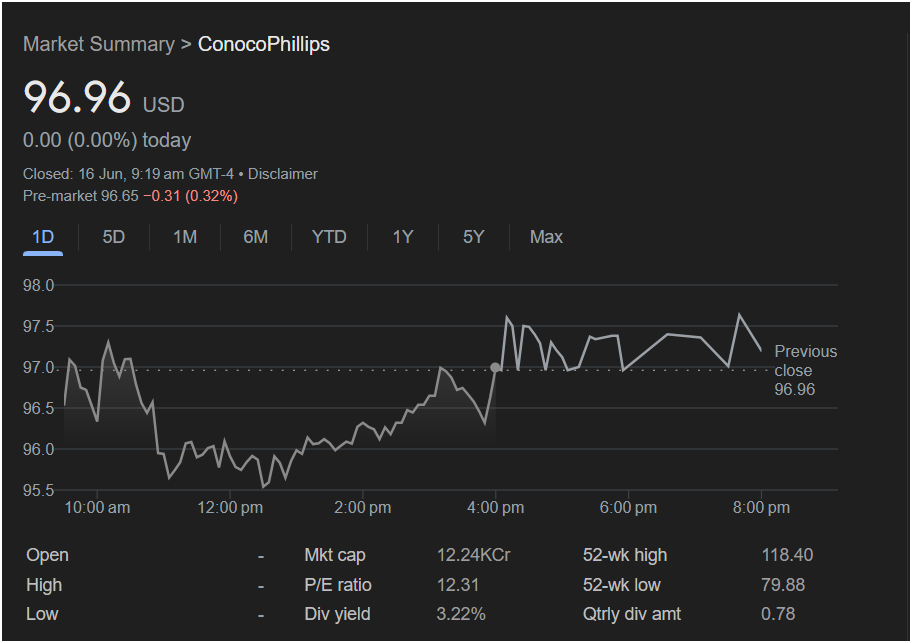
Task: Click the Qtrly div amt label
Action: point(632,614)
